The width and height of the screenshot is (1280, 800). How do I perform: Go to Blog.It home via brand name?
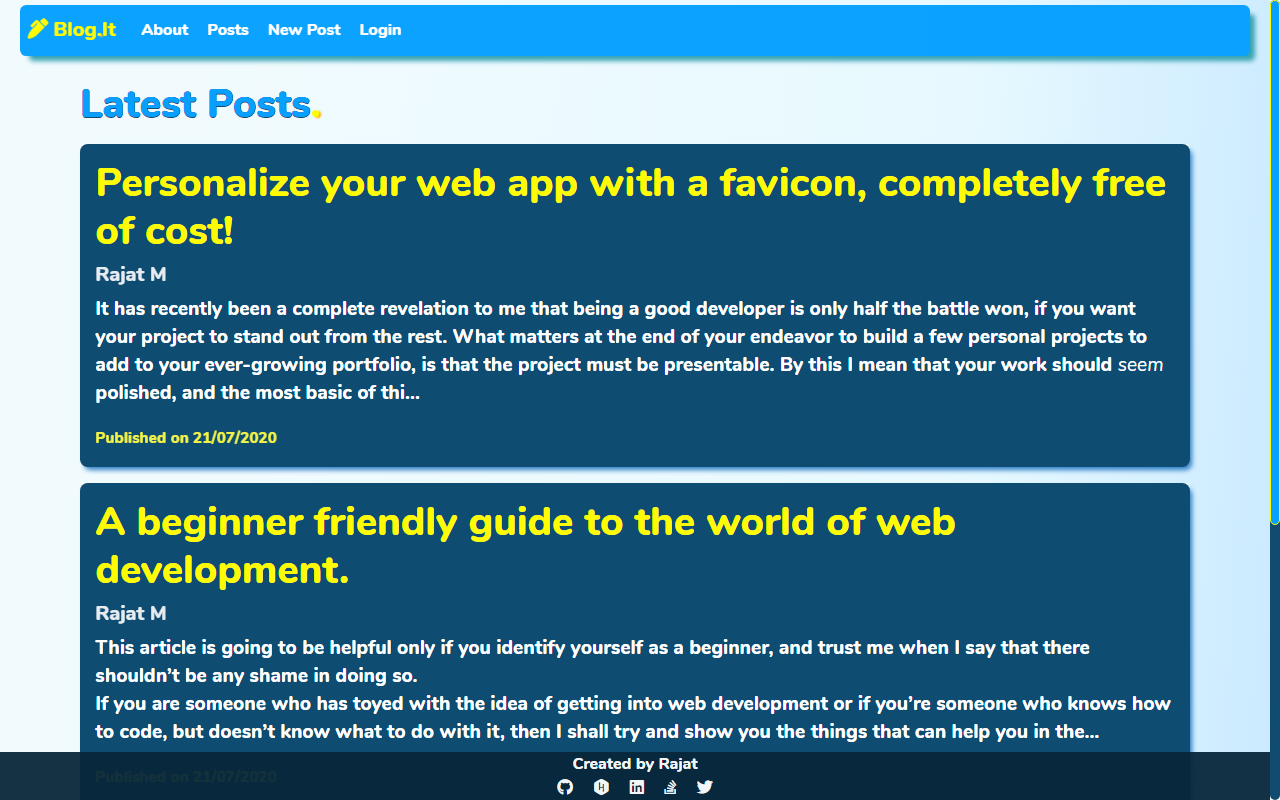click(85, 30)
